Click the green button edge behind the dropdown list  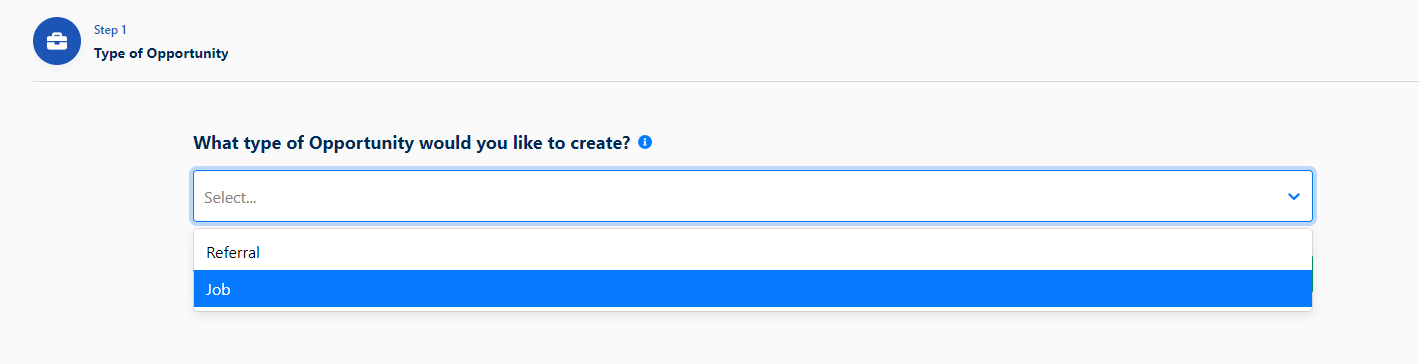(1312, 275)
